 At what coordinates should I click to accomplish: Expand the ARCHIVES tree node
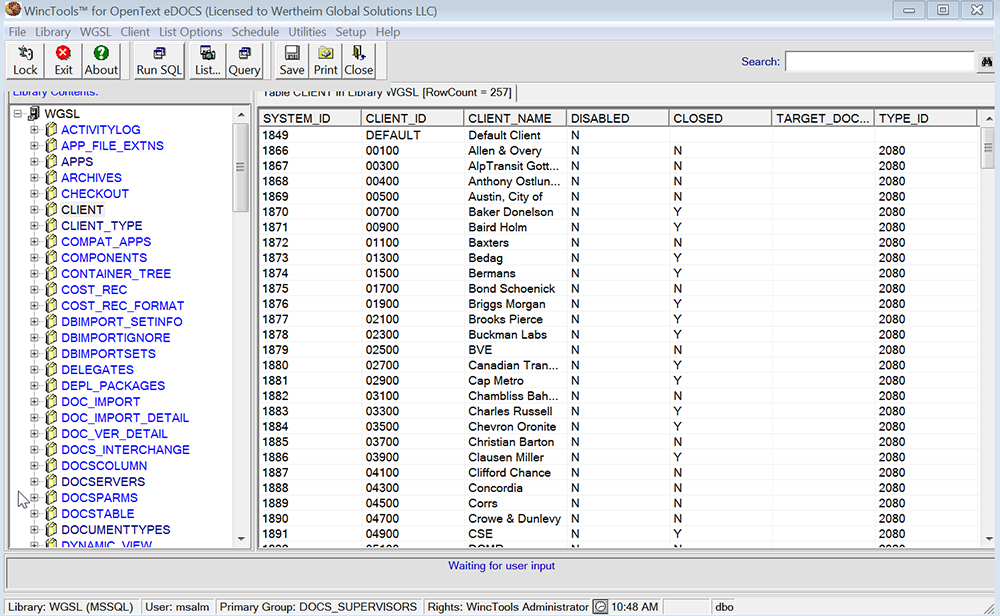click(x=34, y=177)
